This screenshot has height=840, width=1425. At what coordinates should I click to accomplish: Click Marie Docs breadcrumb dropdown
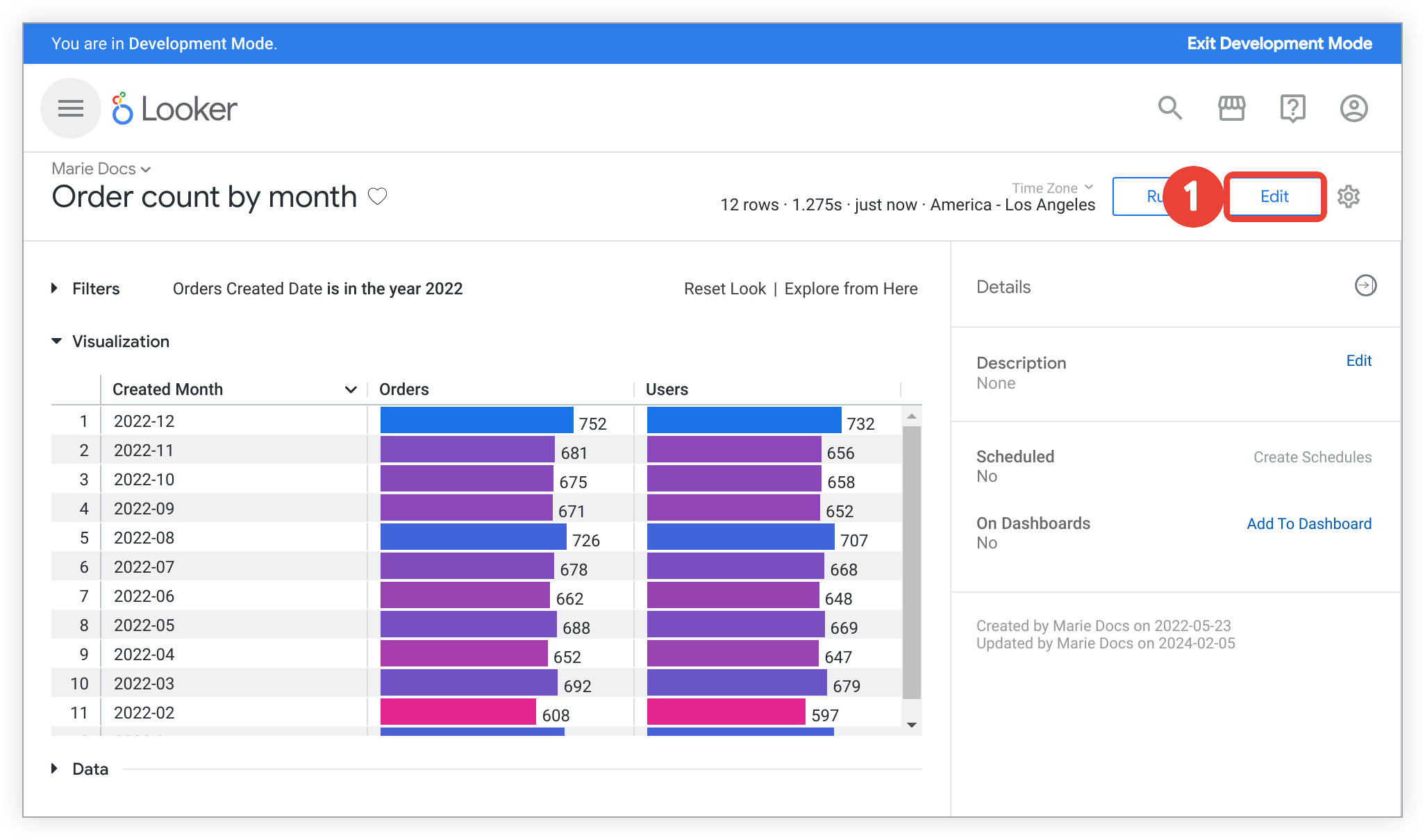coord(101,167)
